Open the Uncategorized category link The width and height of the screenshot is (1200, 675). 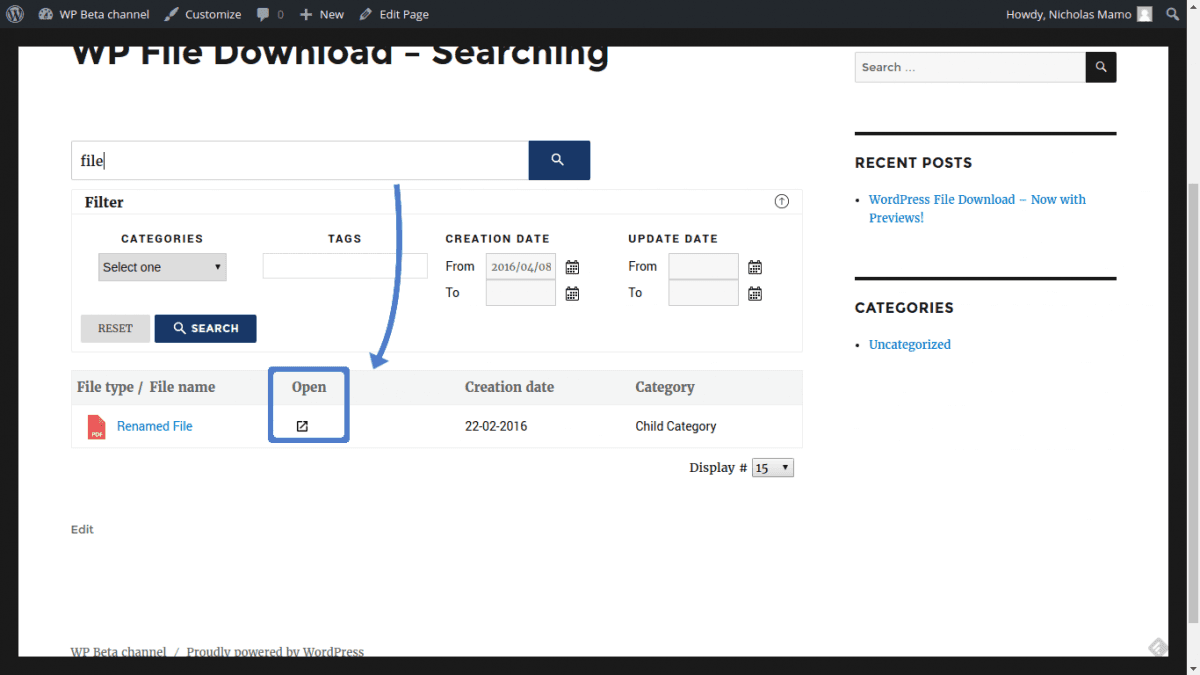pos(909,344)
